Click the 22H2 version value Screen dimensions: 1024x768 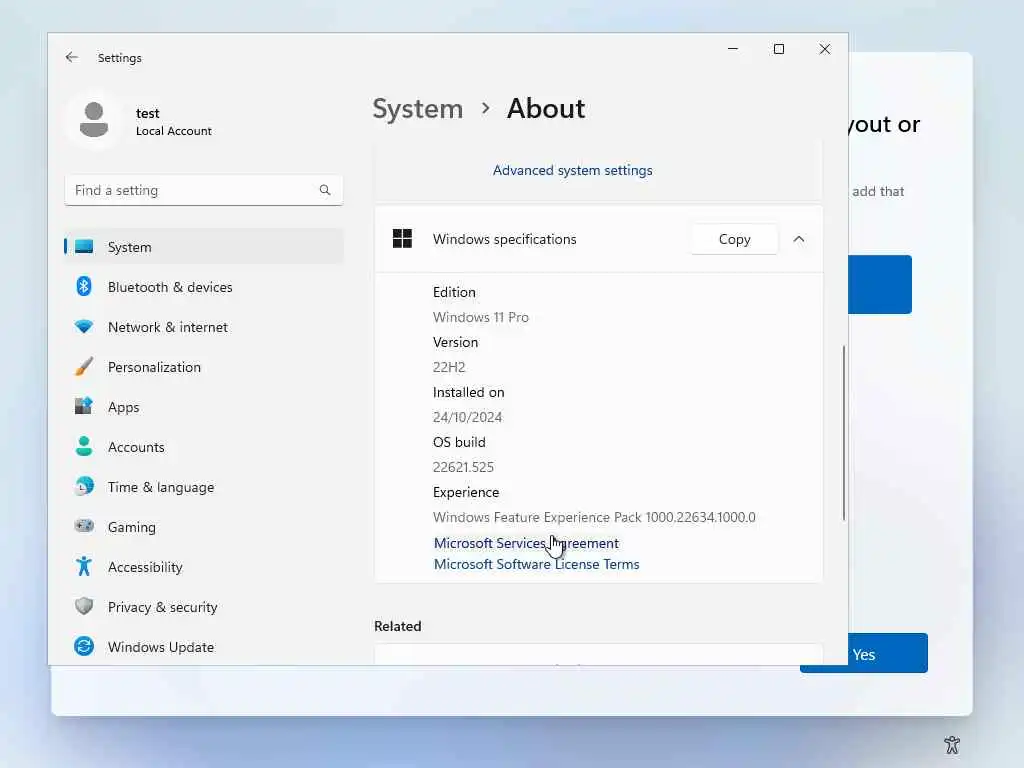tap(449, 367)
